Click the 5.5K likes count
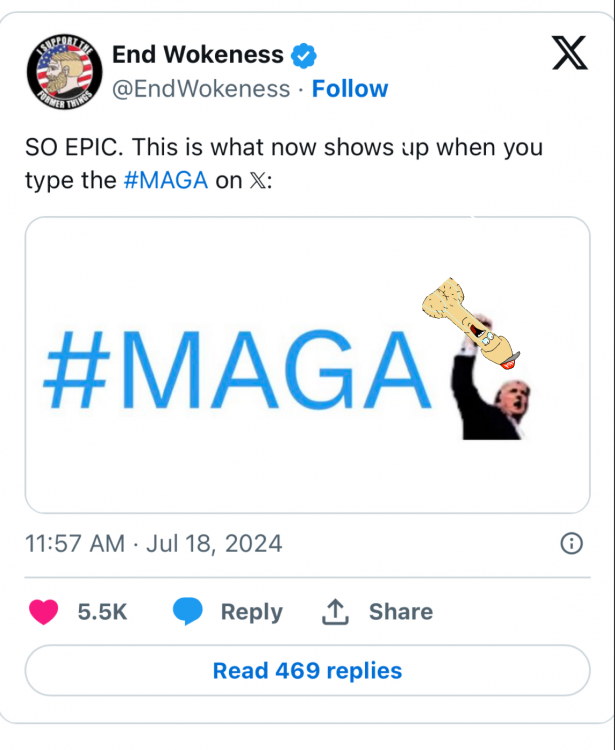This screenshot has width=615, height=750. pyautogui.click(x=102, y=612)
